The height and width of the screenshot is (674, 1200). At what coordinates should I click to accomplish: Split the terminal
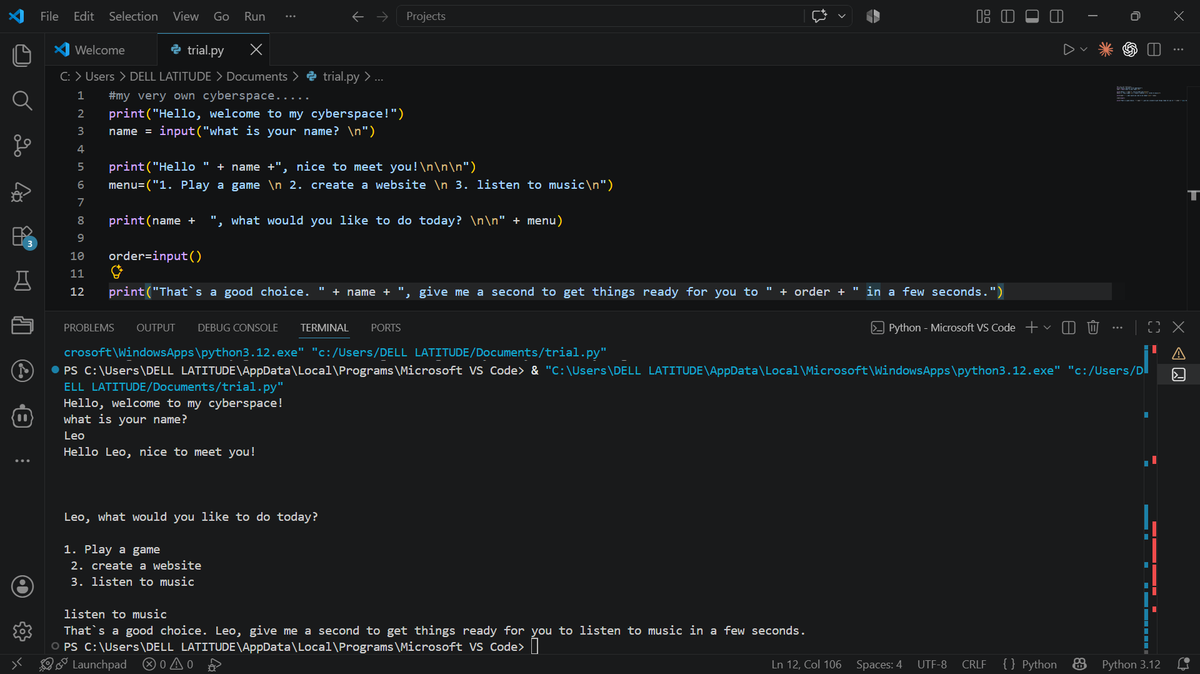click(x=1069, y=327)
